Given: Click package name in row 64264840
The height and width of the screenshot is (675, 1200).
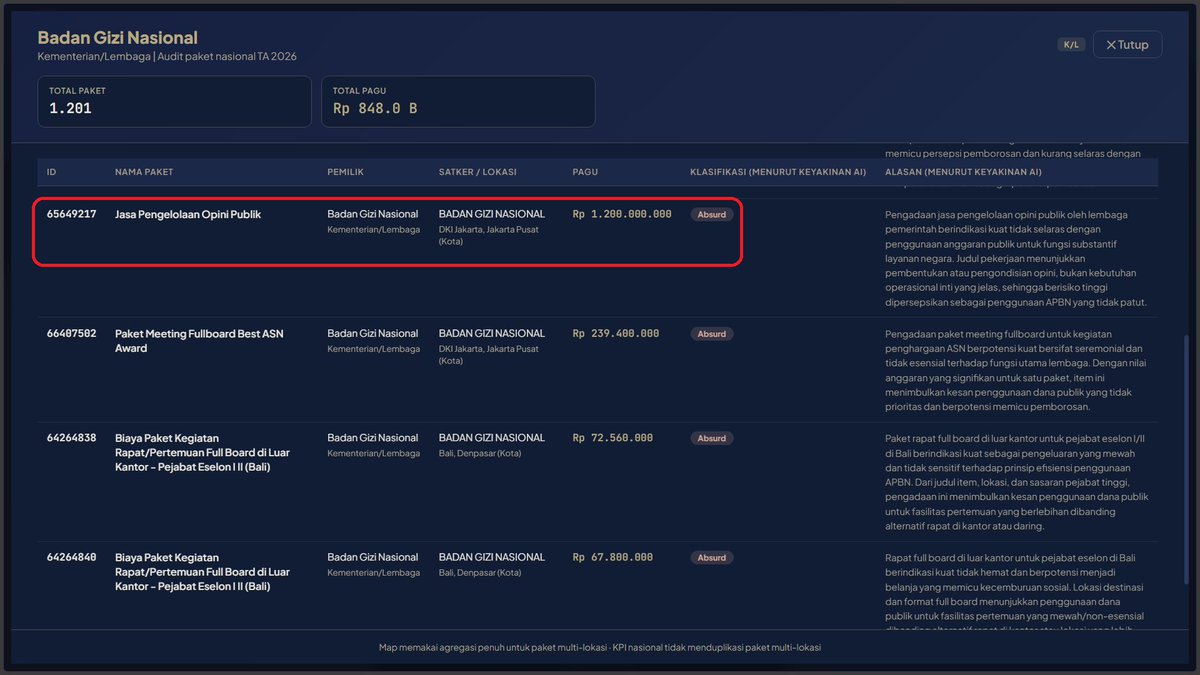Looking at the screenshot, I should pyautogui.click(x=202, y=573).
